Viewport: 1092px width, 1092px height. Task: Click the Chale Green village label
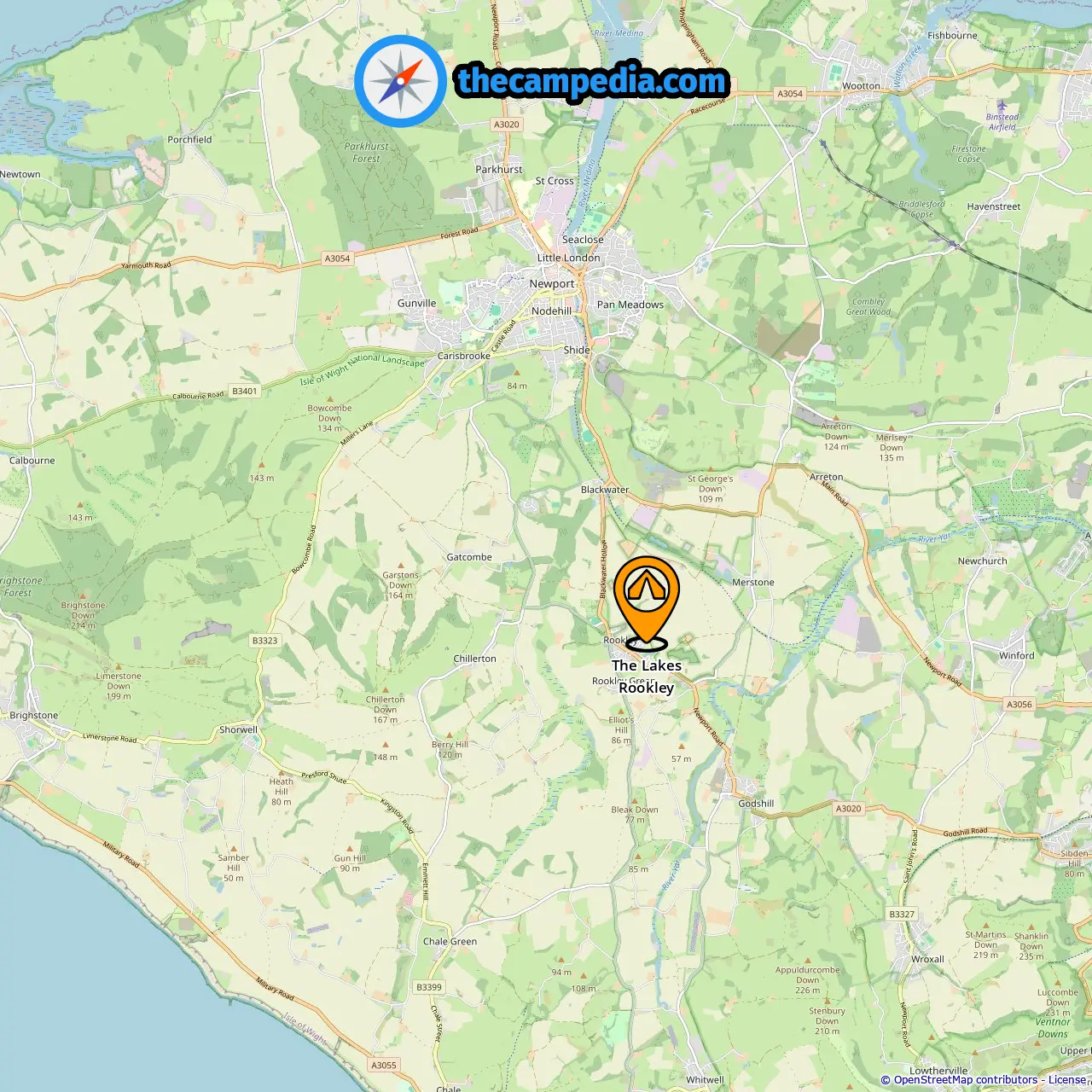[x=450, y=941]
